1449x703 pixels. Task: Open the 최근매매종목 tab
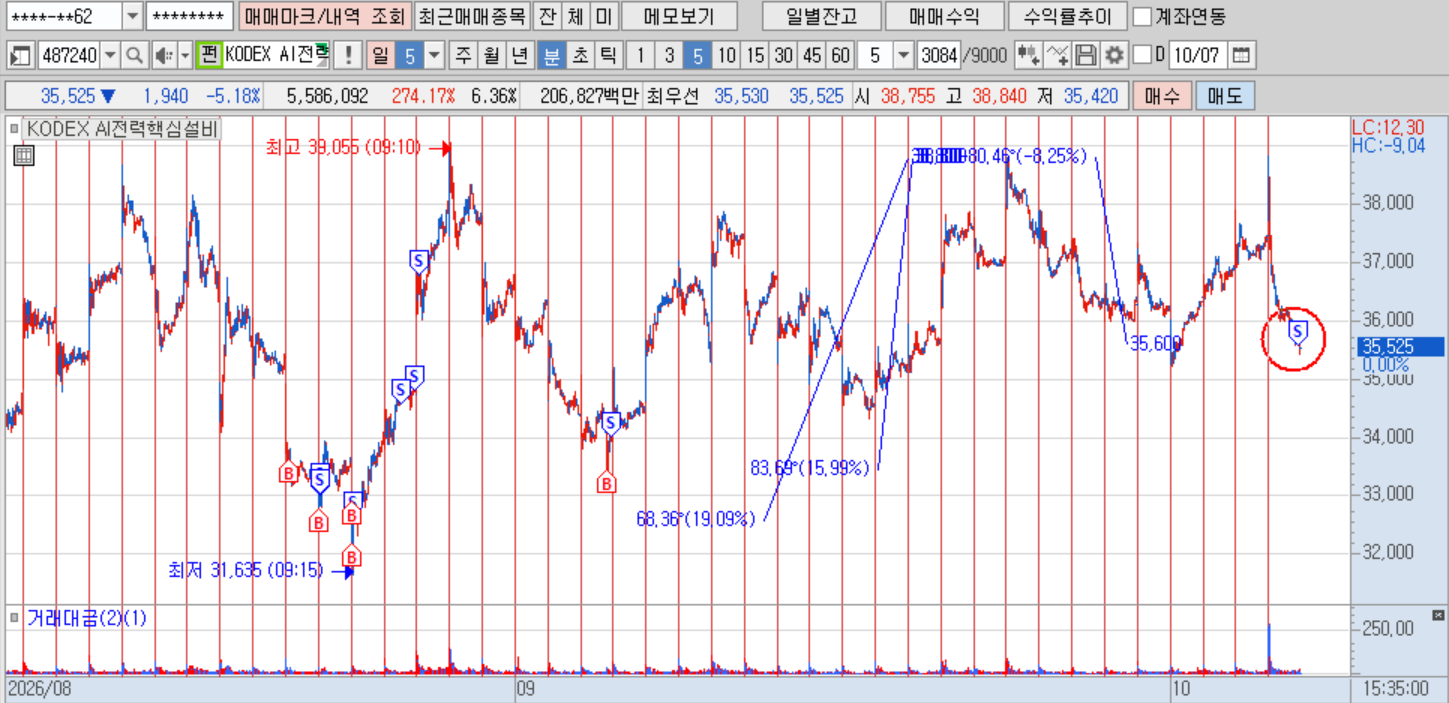click(470, 16)
